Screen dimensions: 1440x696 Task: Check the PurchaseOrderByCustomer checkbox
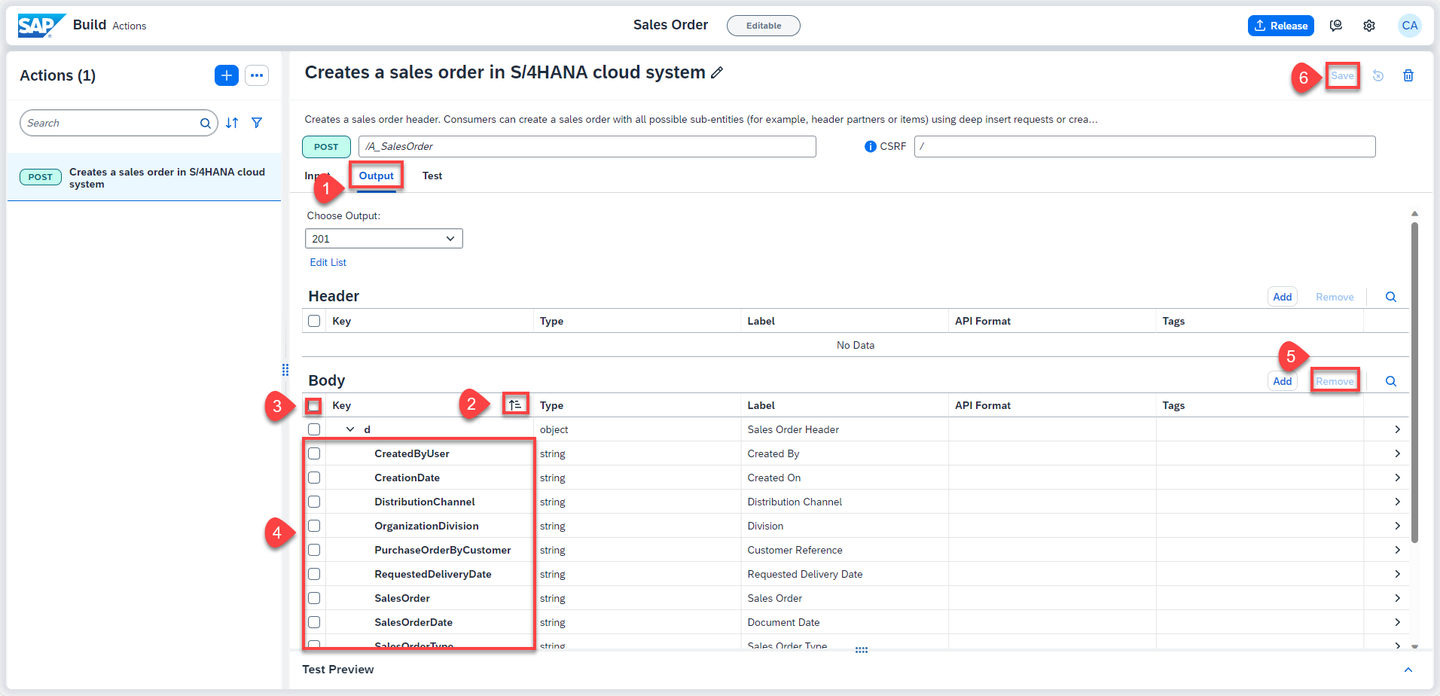[314, 550]
